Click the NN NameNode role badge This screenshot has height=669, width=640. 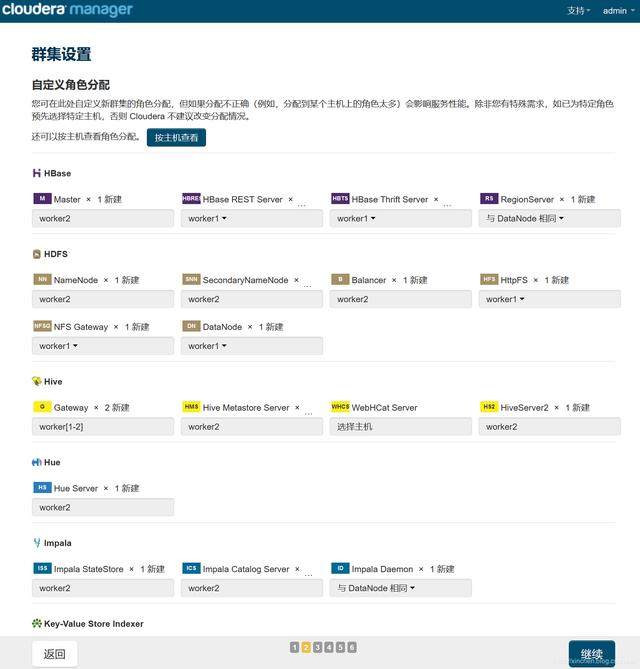click(42, 279)
